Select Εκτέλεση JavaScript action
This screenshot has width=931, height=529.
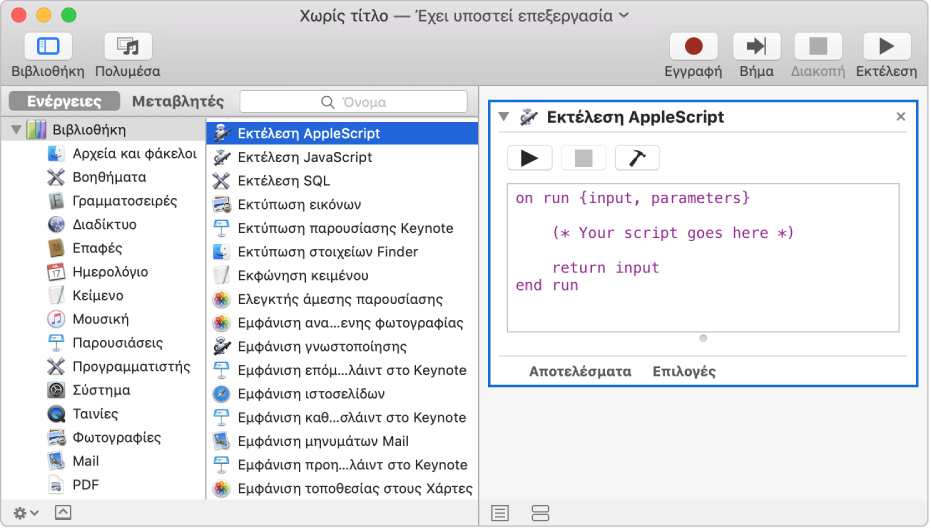click(x=304, y=157)
